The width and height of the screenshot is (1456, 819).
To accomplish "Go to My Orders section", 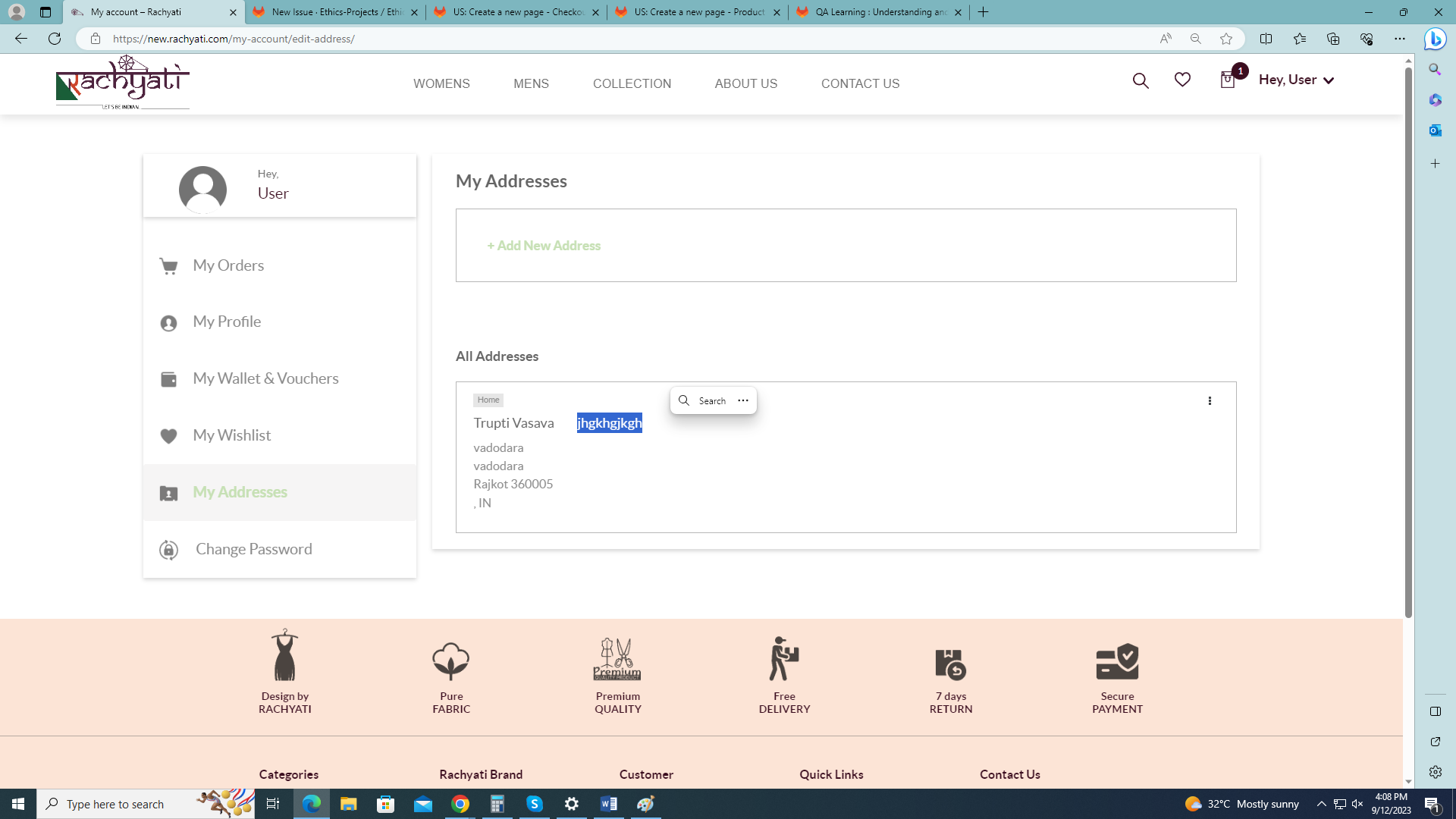I will coord(228,265).
